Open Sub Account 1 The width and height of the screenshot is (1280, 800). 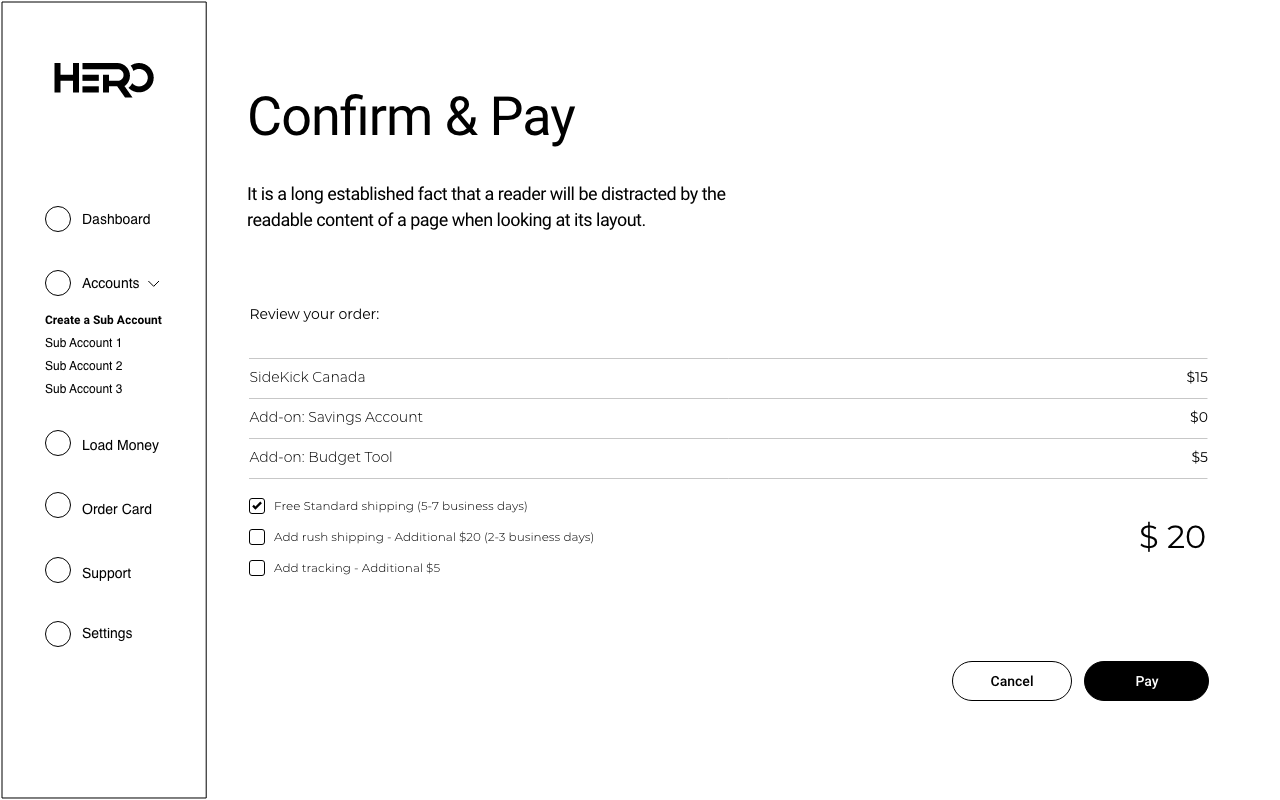coord(83,343)
